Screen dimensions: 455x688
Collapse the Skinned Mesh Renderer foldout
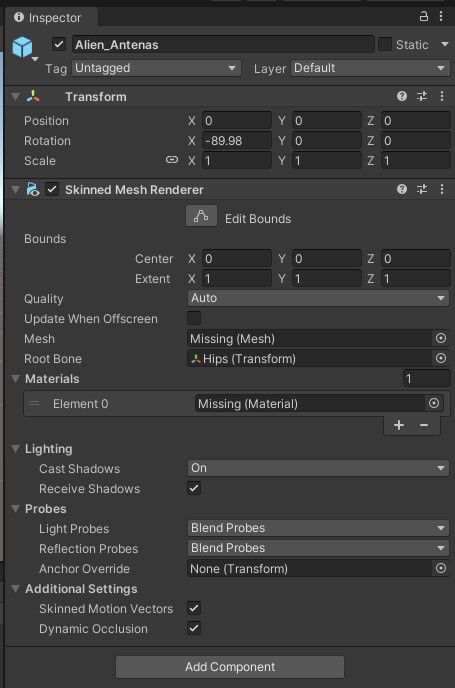point(15,190)
